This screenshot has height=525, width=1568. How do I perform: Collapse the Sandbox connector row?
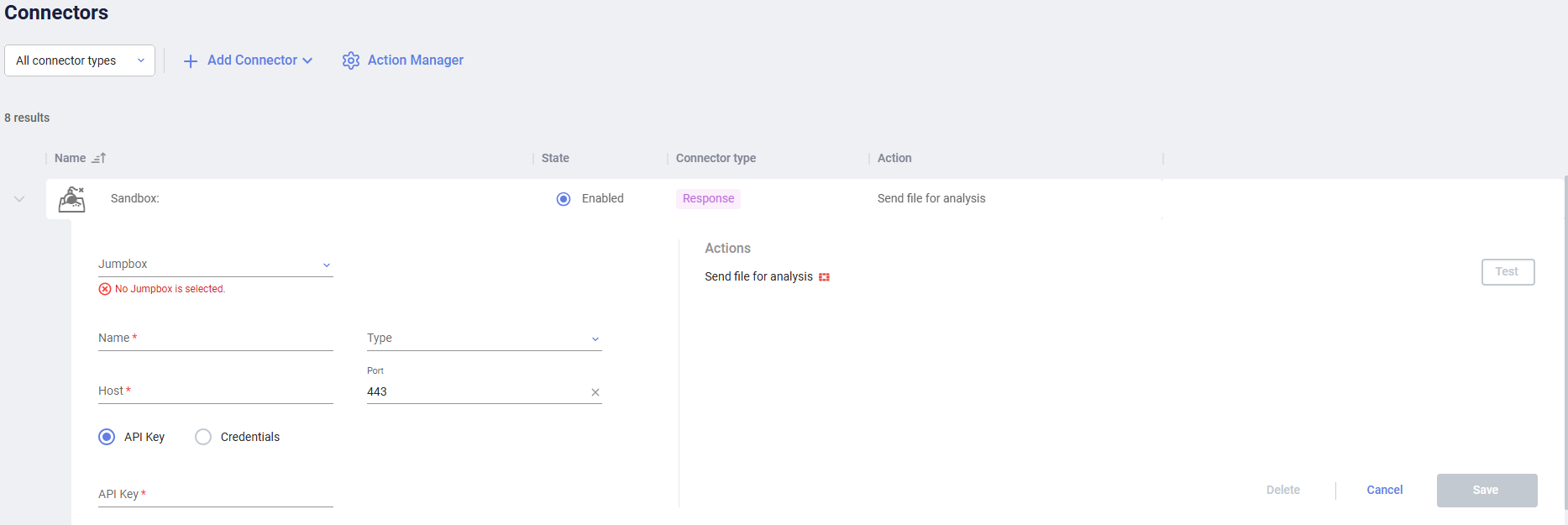click(19, 199)
